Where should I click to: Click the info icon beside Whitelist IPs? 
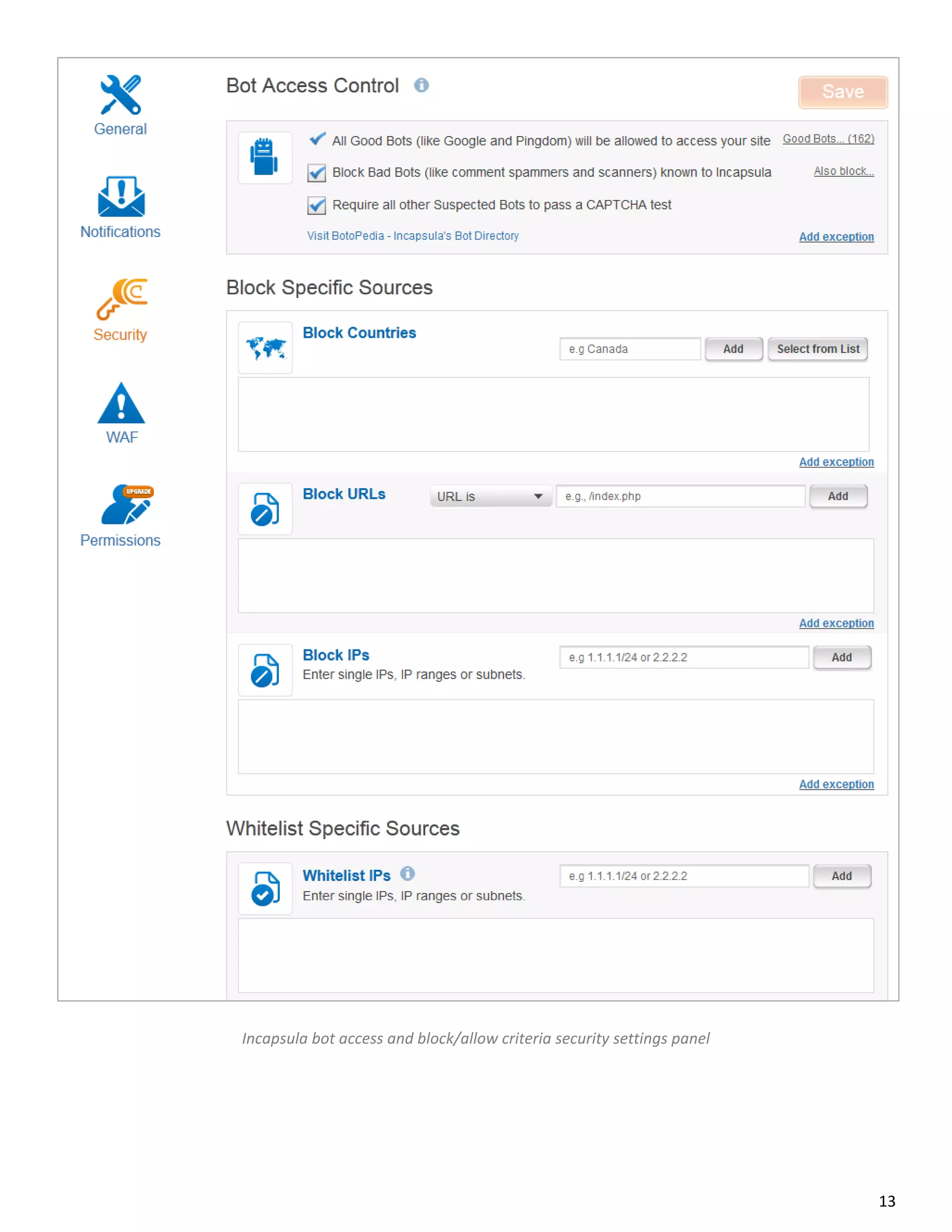408,874
